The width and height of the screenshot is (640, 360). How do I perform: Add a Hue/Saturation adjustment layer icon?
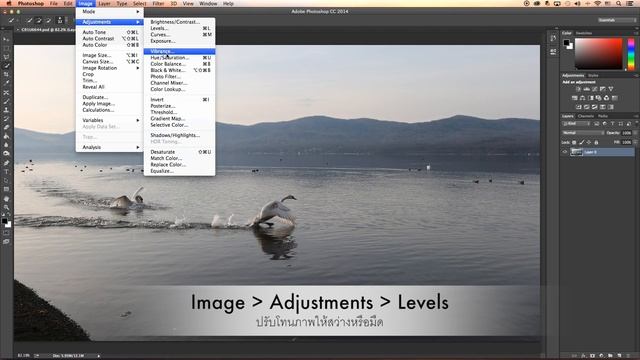coord(575,98)
